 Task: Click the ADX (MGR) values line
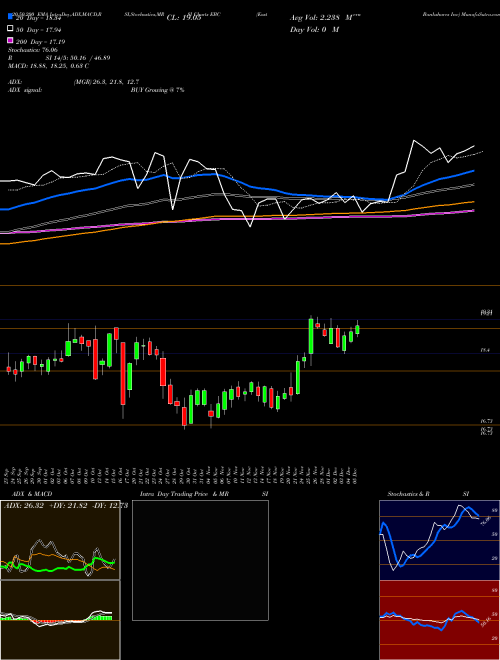click(x=74, y=82)
